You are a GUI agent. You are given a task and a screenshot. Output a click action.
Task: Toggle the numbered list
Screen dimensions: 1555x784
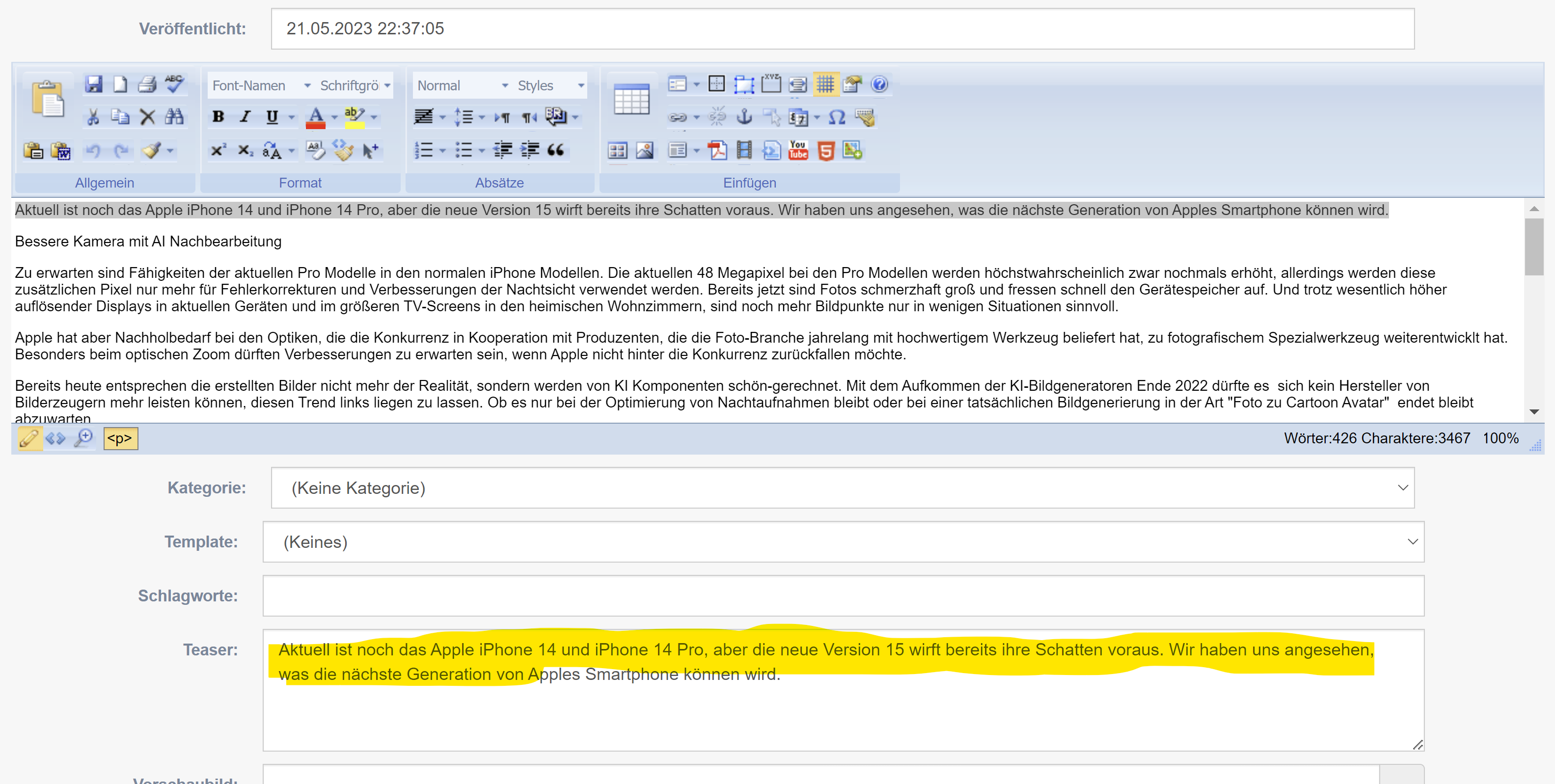[424, 150]
